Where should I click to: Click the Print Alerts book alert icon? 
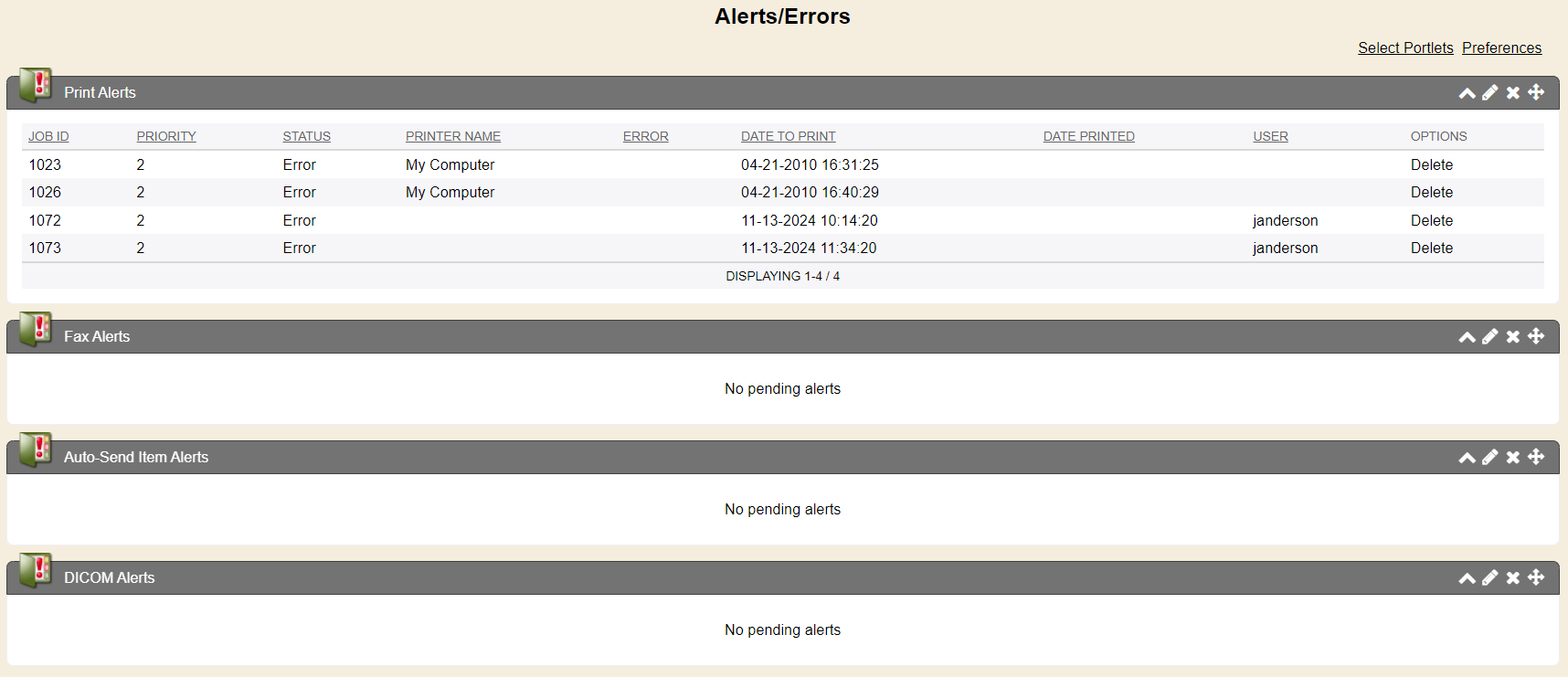(36, 86)
